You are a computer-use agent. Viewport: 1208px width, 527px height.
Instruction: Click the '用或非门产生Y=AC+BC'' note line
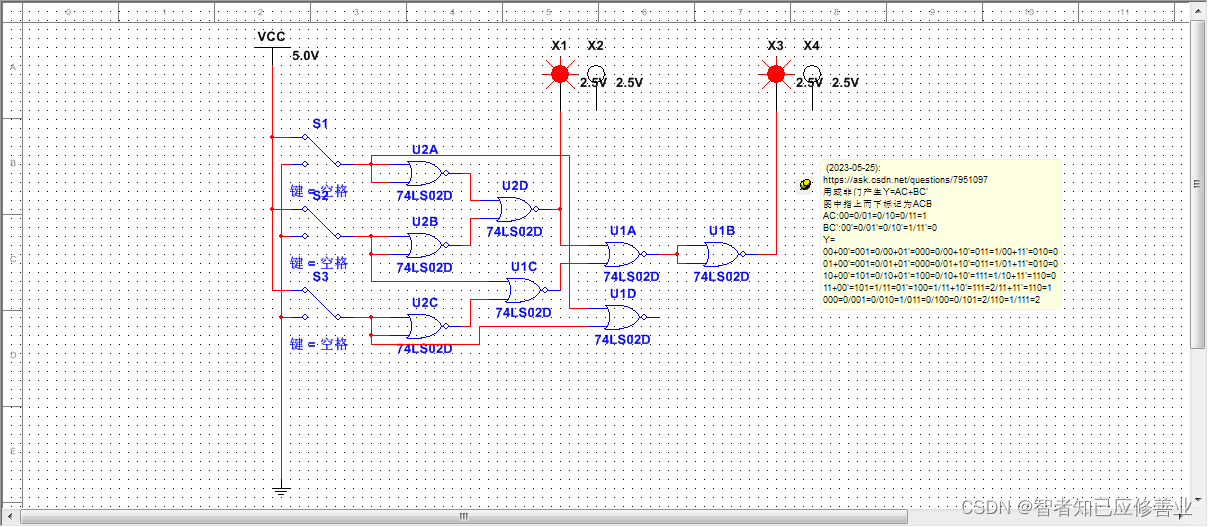click(x=876, y=192)
